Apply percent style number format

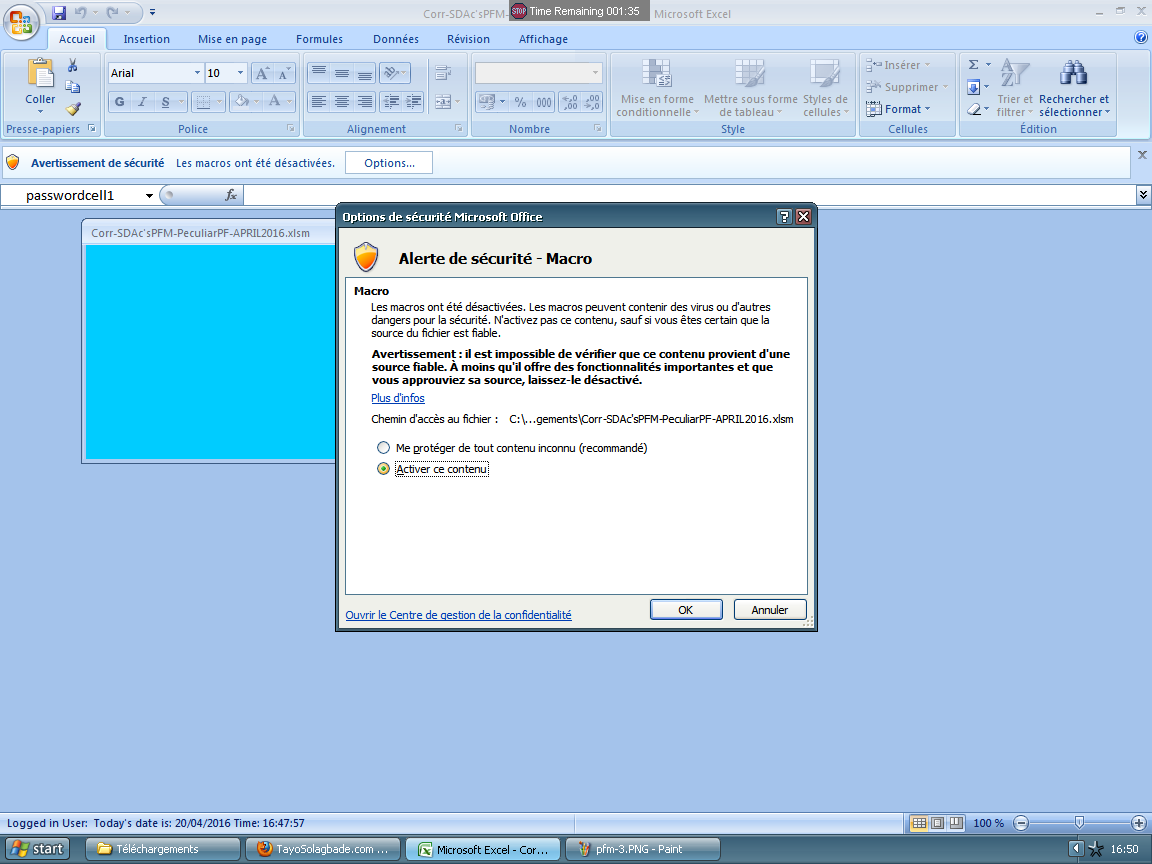520,102
